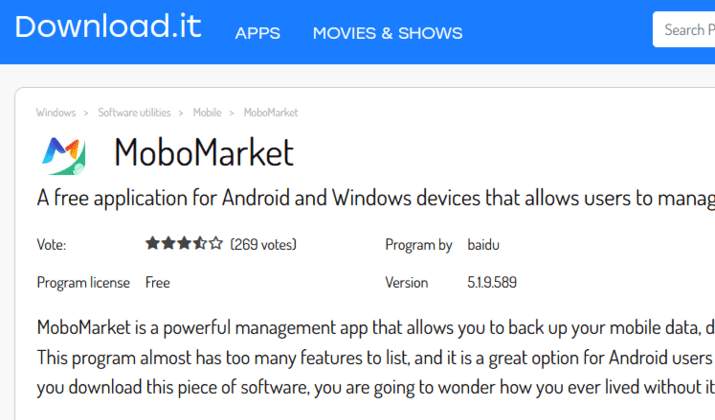Select the MoboMarket breadcrumb item
The height and width of the screenshot is (420, 715).
click(x=271, y=113)
